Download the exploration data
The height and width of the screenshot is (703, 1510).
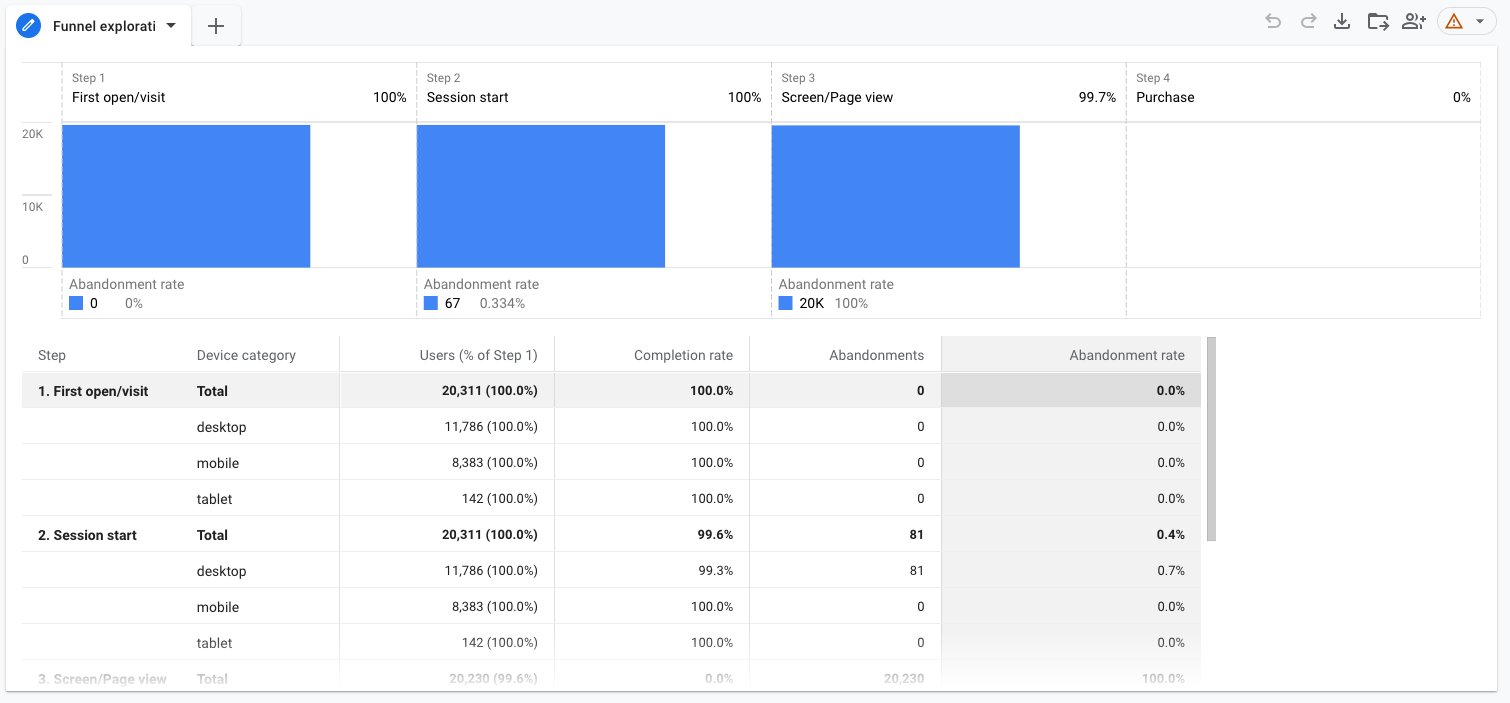(x=1342, y=22)
